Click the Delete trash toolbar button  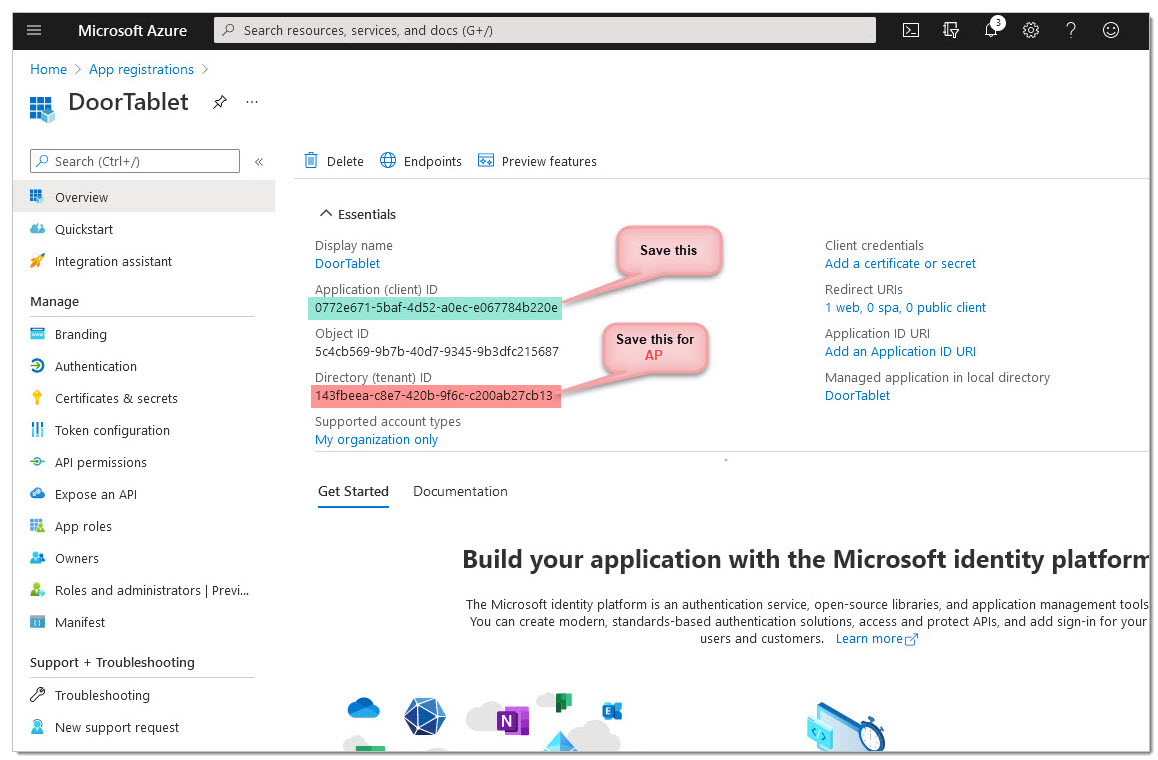(x=334, y=161)
